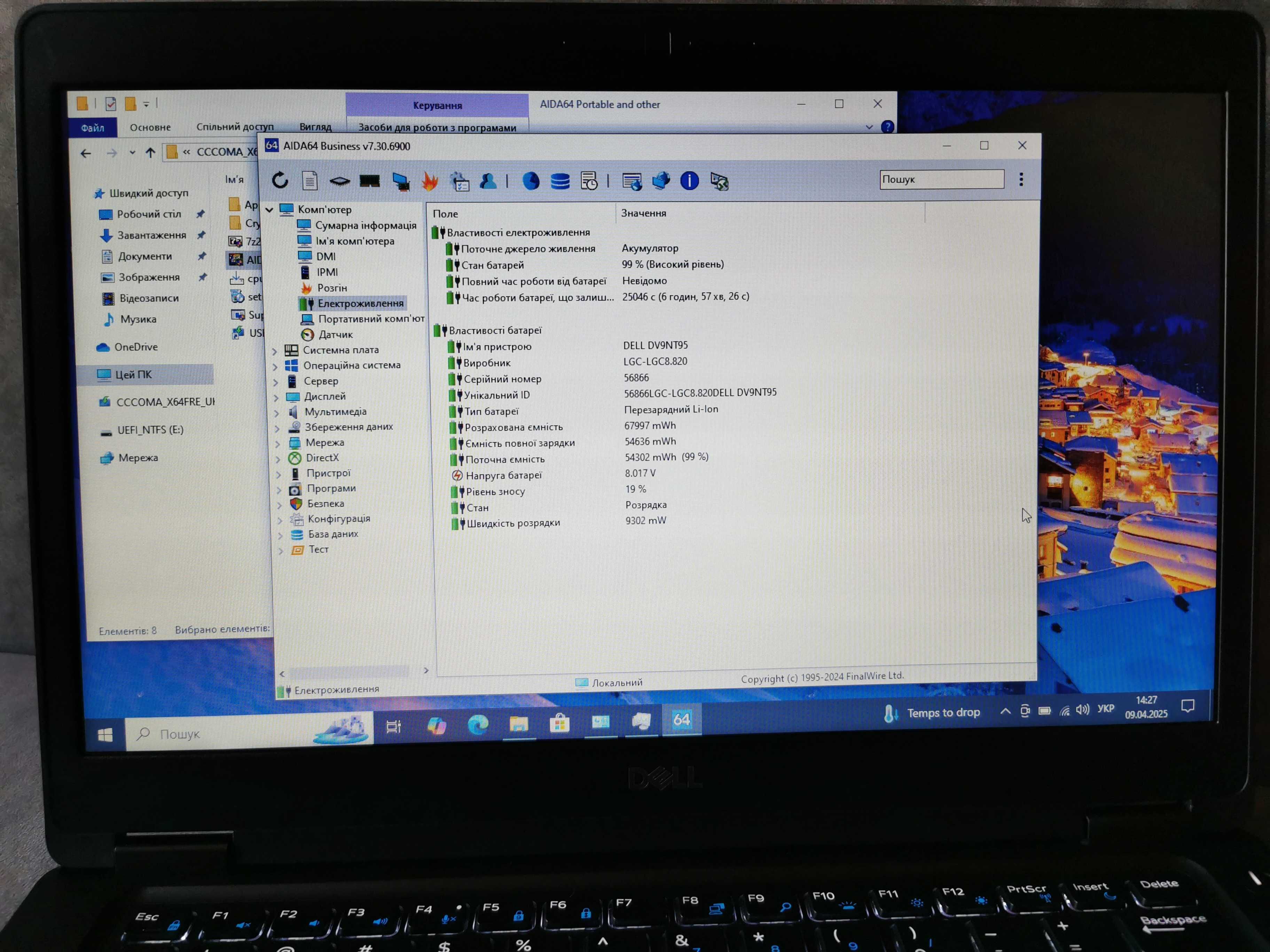Viewport: 1270px width, 952px height.
Task: Select Цей ПК in Explorer sidebar
Action: click(133, 375)
